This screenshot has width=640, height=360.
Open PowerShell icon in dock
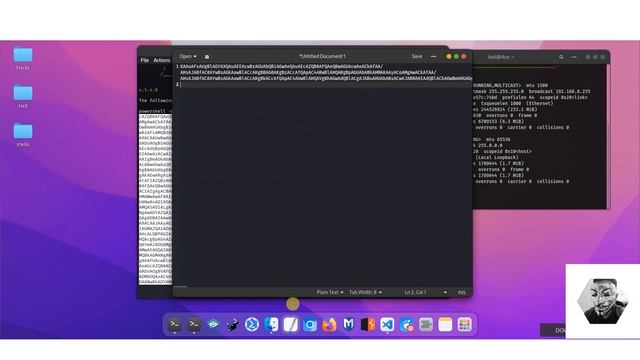tap(252, 324)
